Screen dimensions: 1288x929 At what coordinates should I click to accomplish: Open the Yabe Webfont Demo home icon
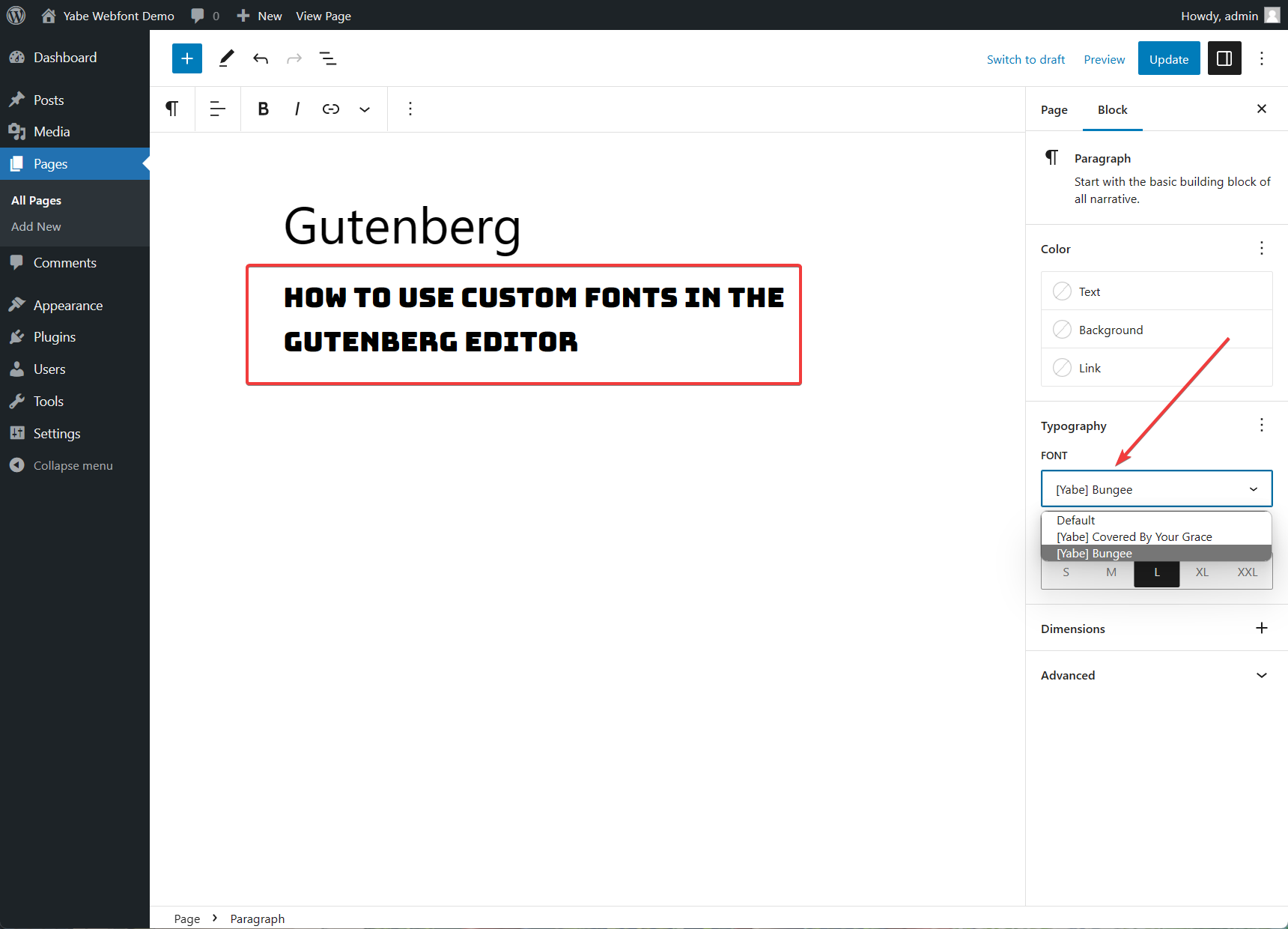pos(49,16)
